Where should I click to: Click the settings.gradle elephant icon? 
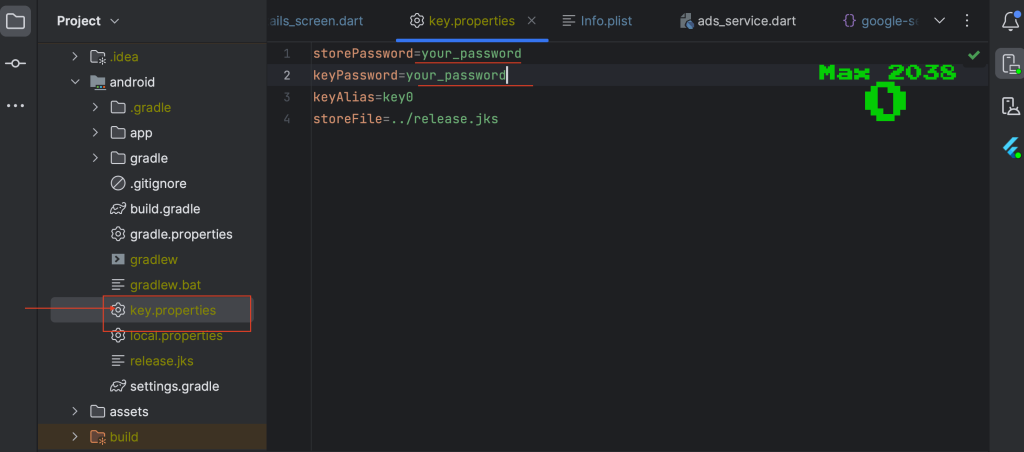[x=118, y=386]
